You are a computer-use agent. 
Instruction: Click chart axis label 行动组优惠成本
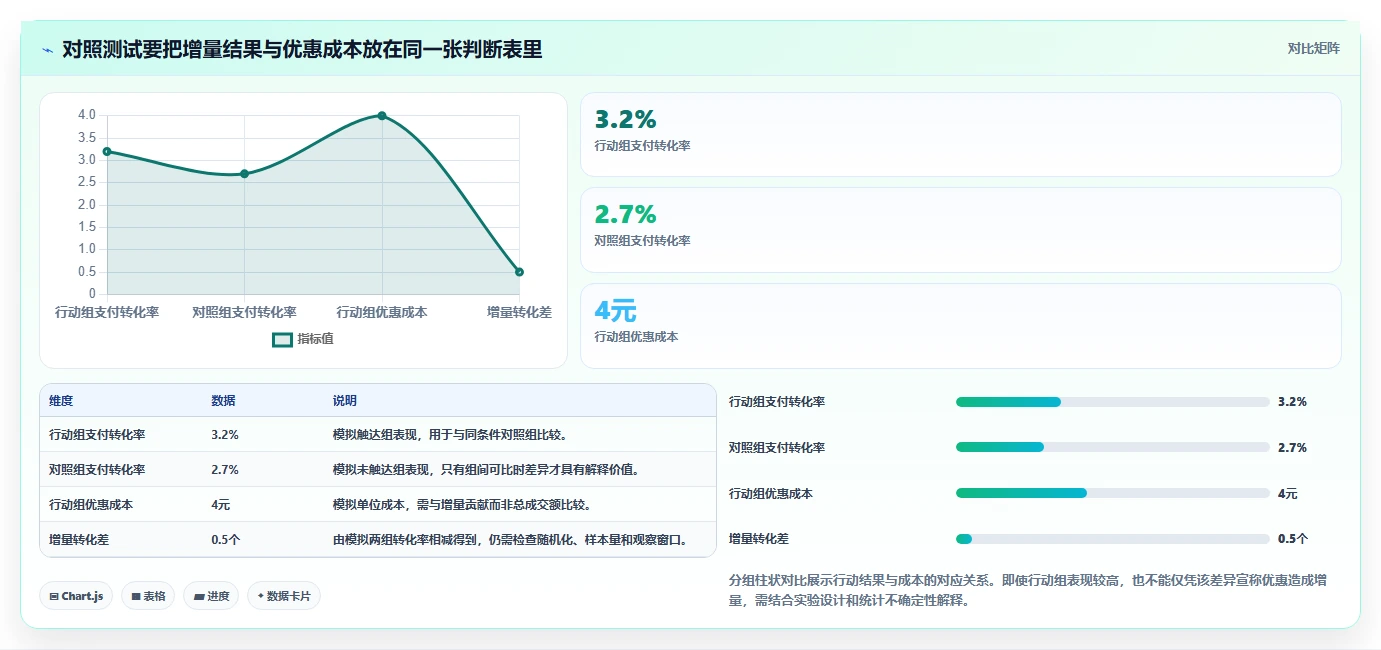pos(382,312)
